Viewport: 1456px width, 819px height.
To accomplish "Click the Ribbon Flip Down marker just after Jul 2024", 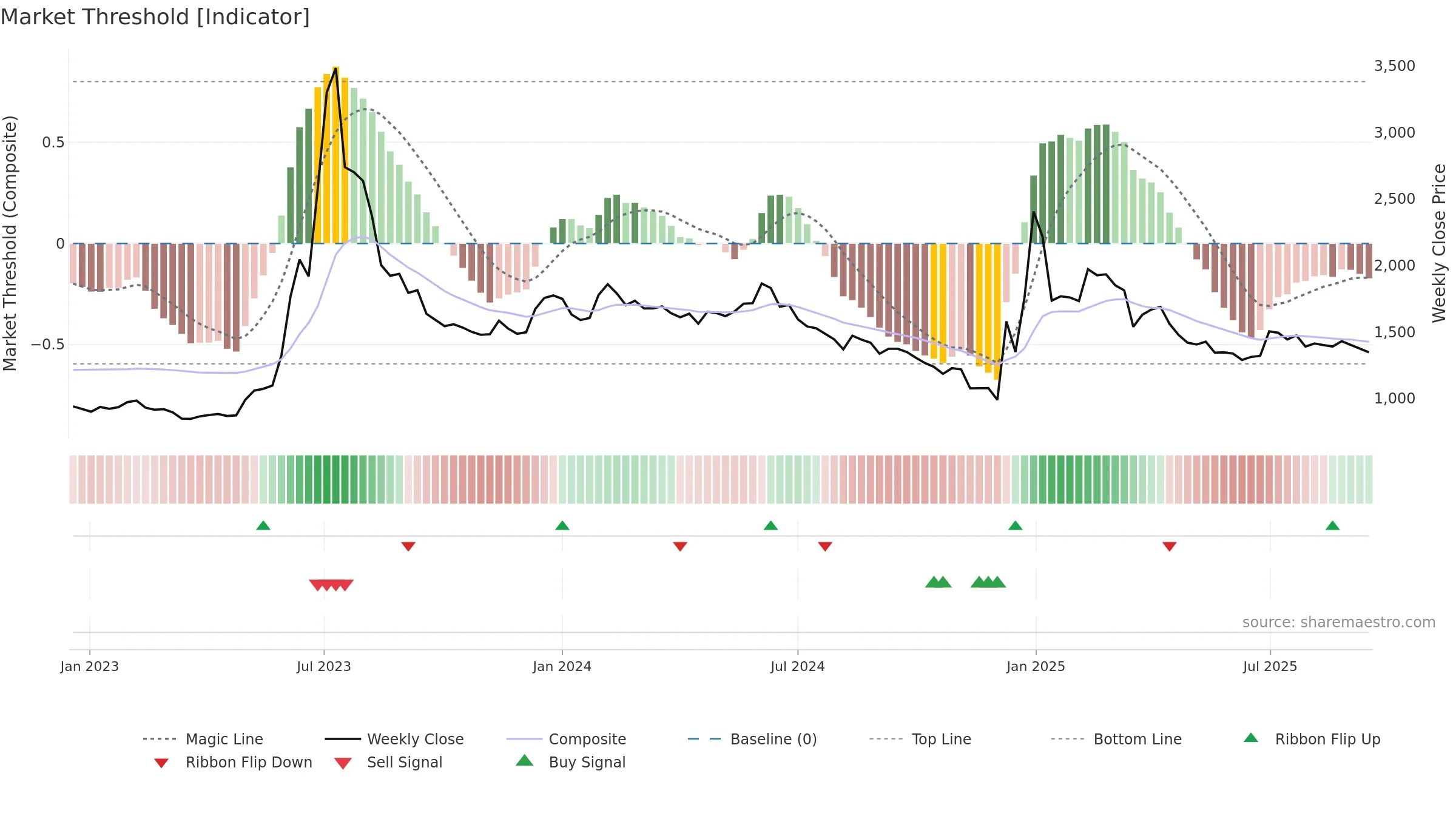I will [825, 547].
